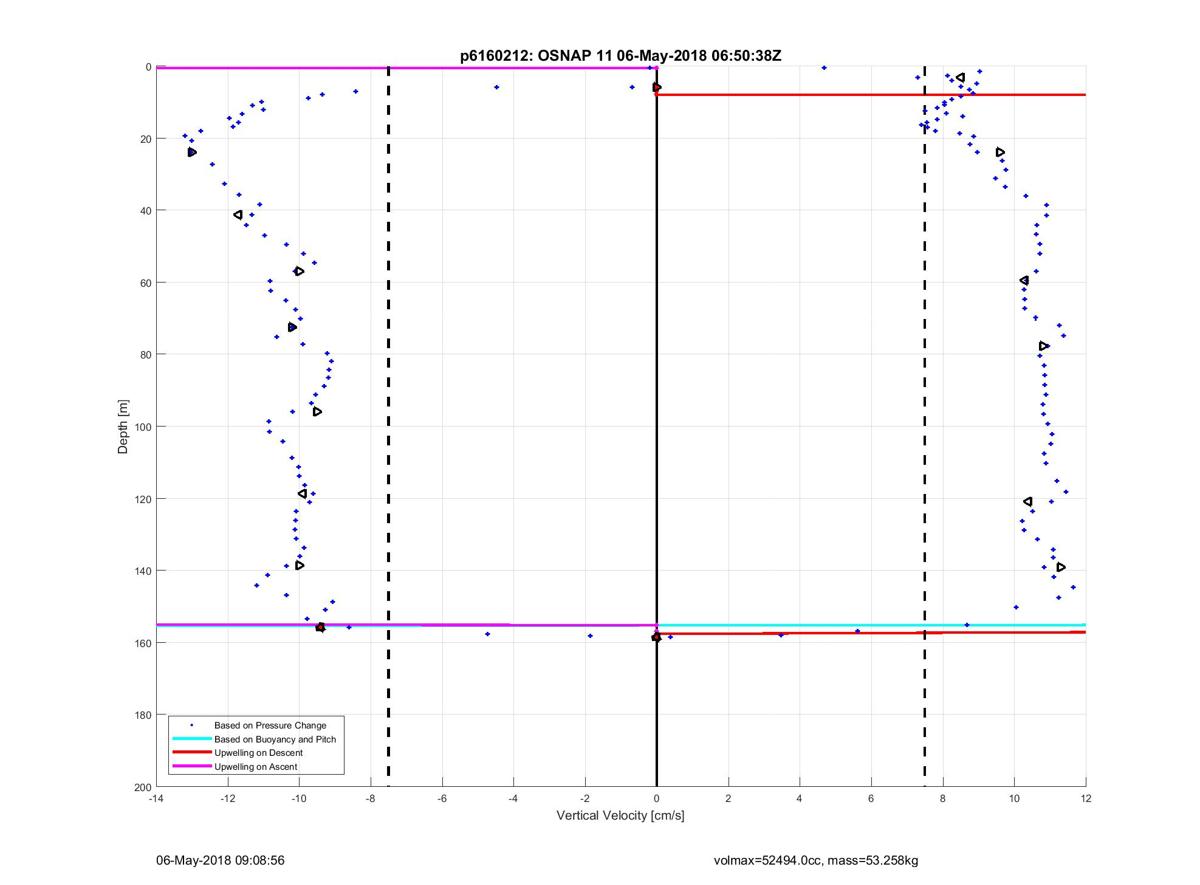
Task: Click the x-axis tick label '10'
Action: click(x=1014, y=798)
